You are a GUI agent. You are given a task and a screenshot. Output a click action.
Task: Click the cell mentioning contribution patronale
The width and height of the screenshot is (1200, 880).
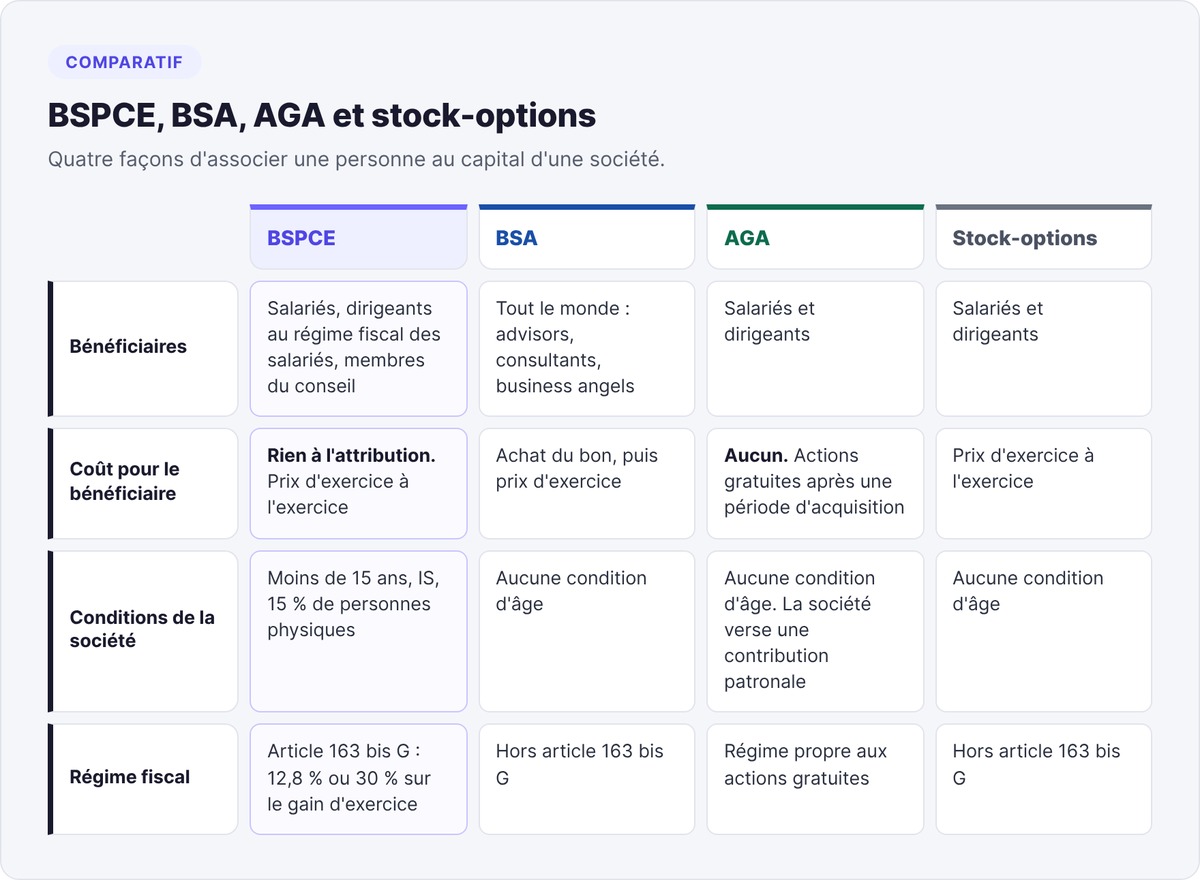point(815,631)
